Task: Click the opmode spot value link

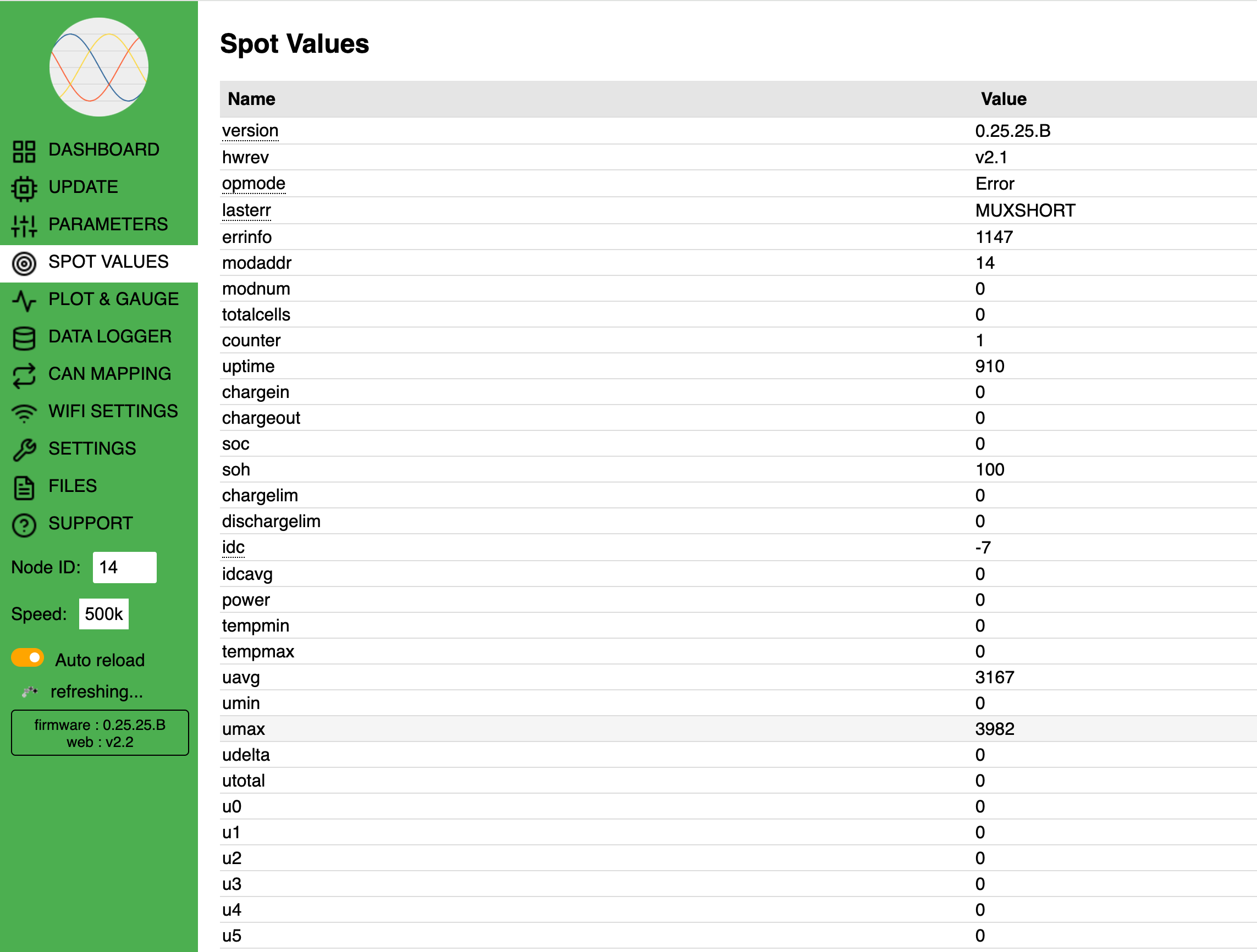Action: coord(253,184)
